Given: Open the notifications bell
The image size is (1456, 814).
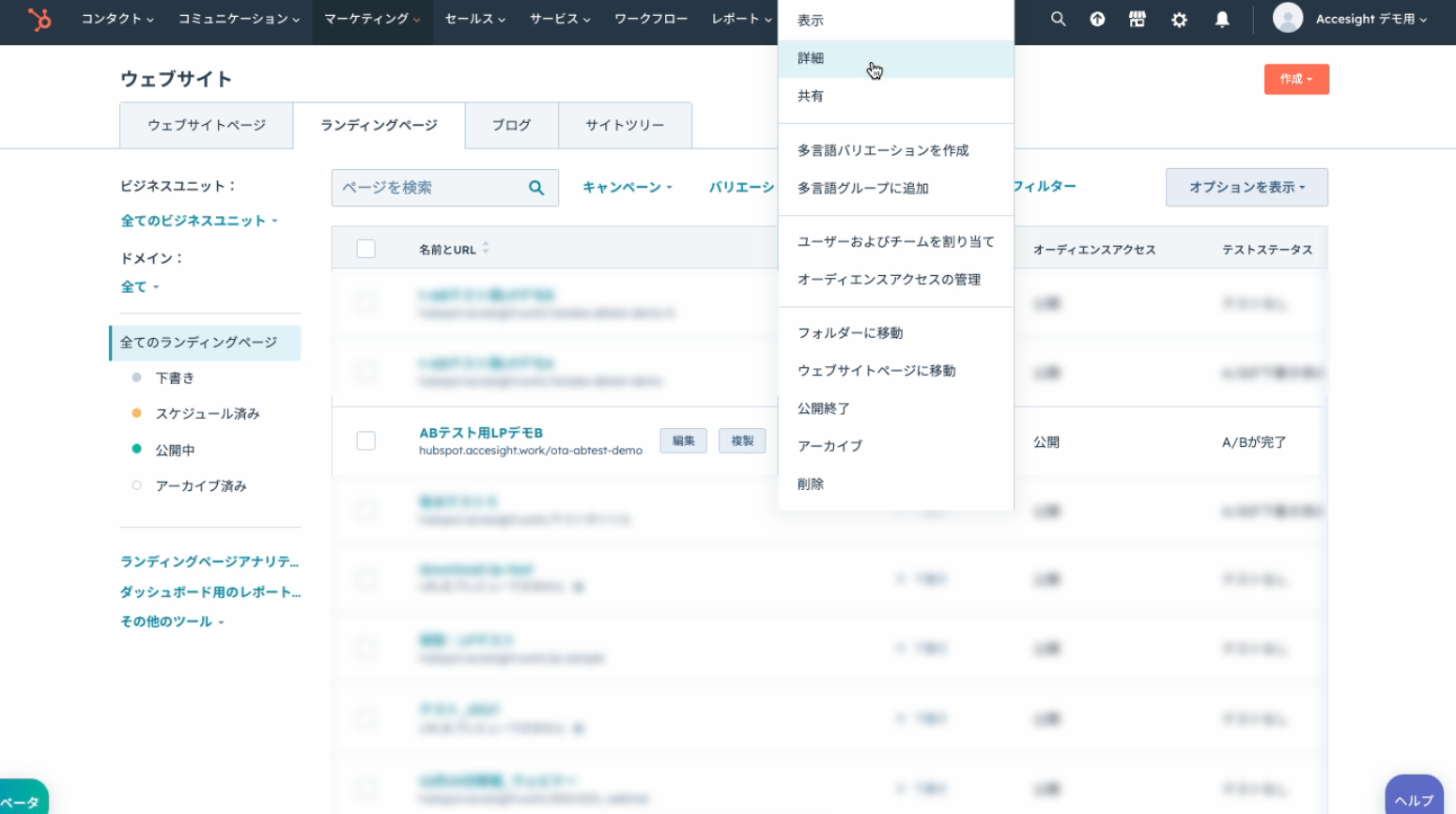Looking at the screenshot, I should click(1222, 19).
